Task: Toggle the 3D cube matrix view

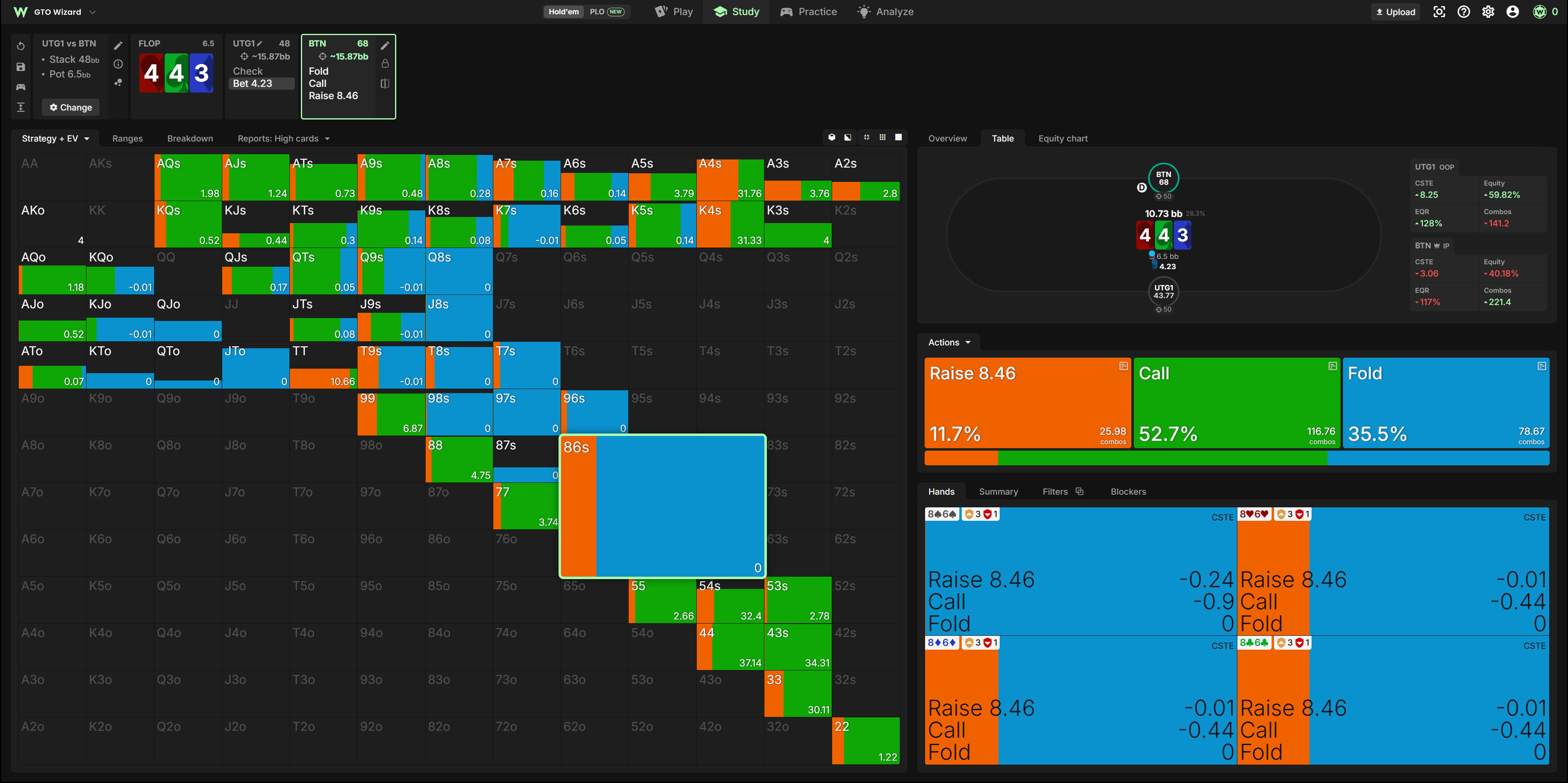Action: (x=831, y=137)
